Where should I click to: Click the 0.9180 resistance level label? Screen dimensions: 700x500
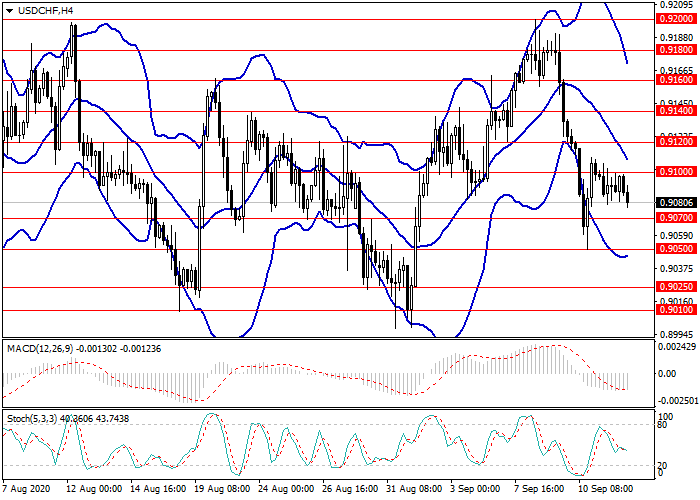coord(669,49)
